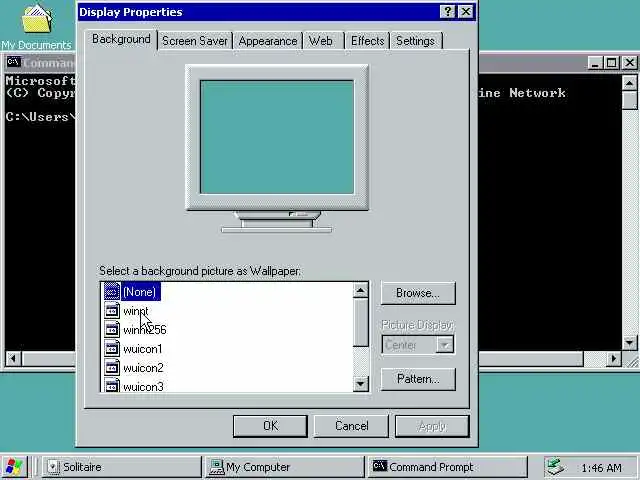Image resolution: width=640 pixels, height=480 pixels.
Task: Click the Apply button
Action: pyautogui.click(x=432, y=426)
